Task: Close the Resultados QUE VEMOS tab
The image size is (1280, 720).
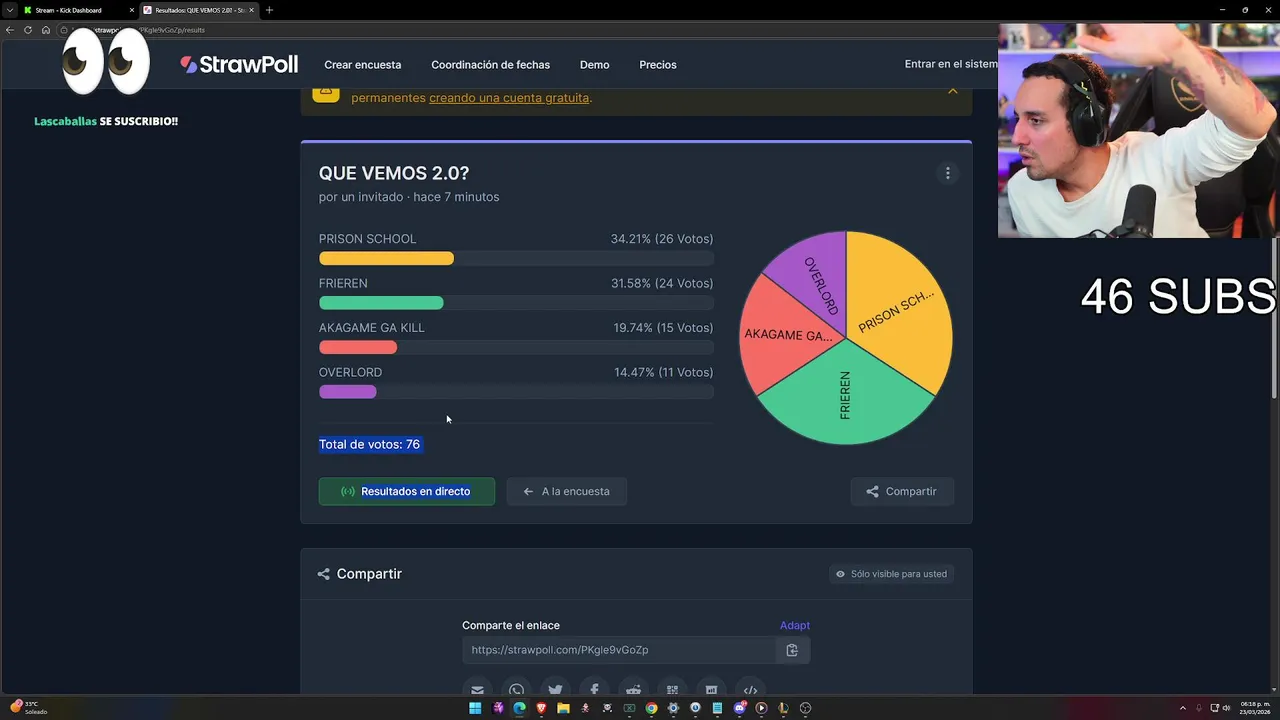Action: (x=251, y=10)
